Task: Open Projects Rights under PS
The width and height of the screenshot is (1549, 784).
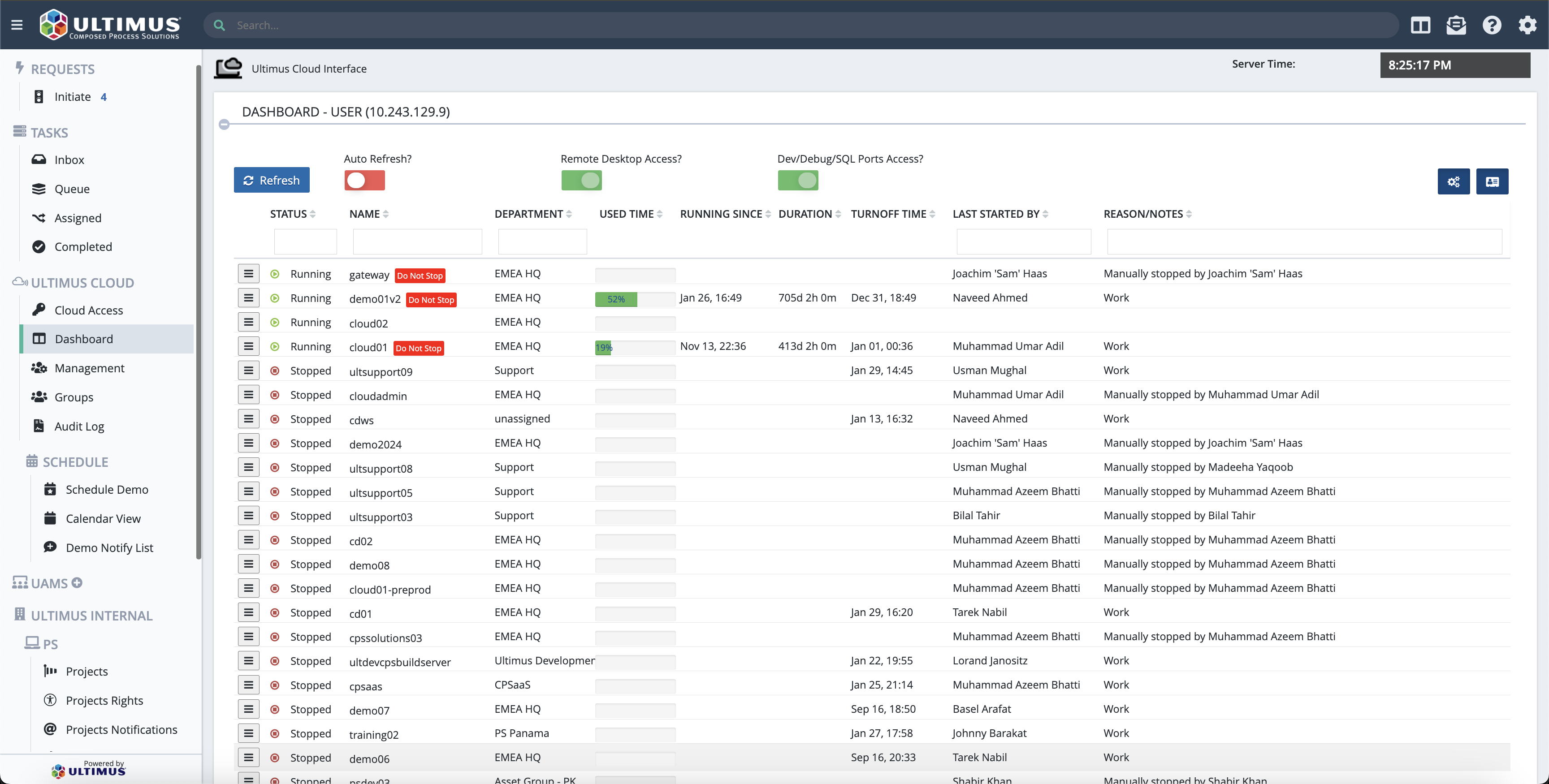Action: click(x=104, y=700)
